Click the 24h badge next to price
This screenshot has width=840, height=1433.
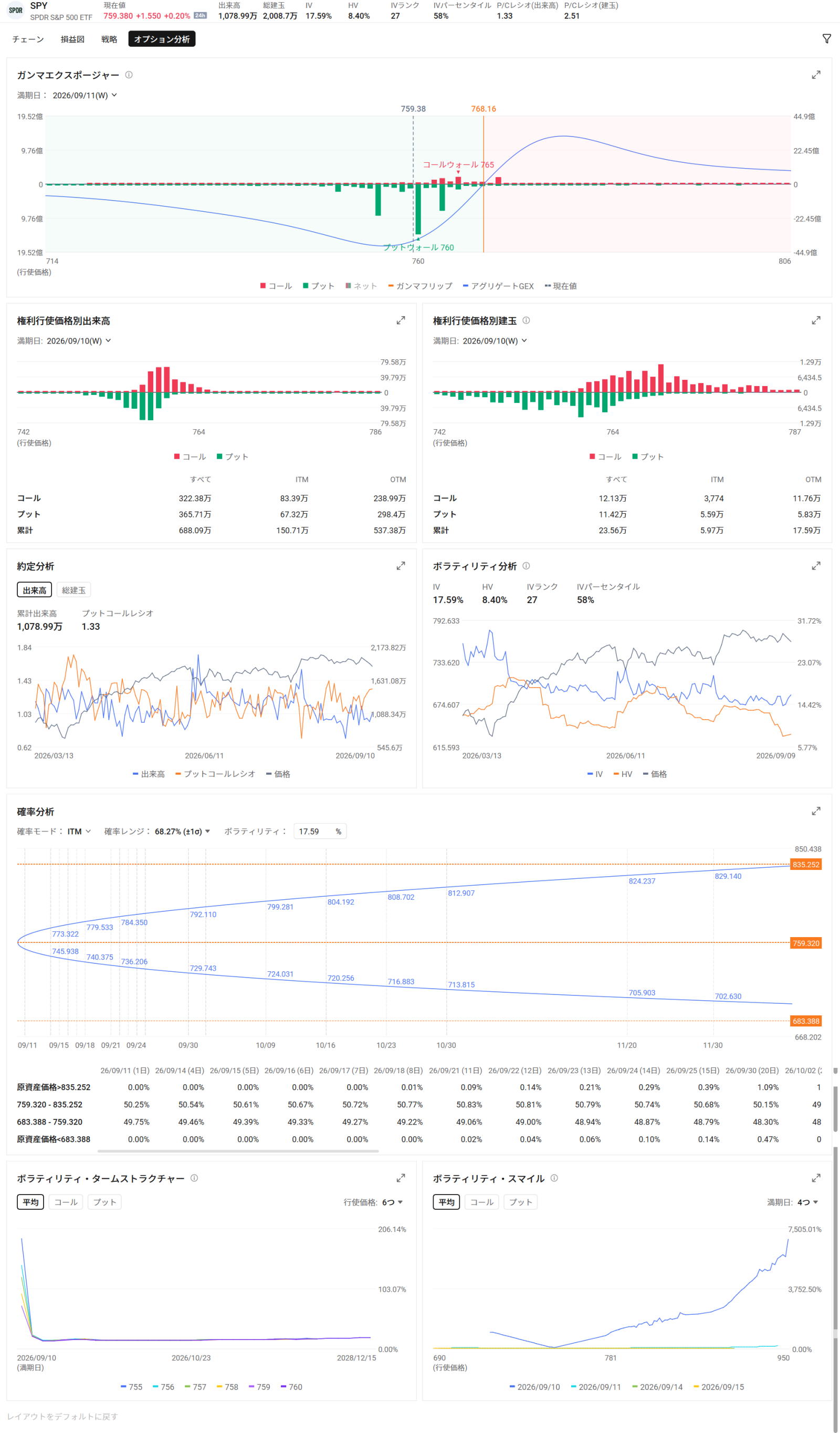200,16
